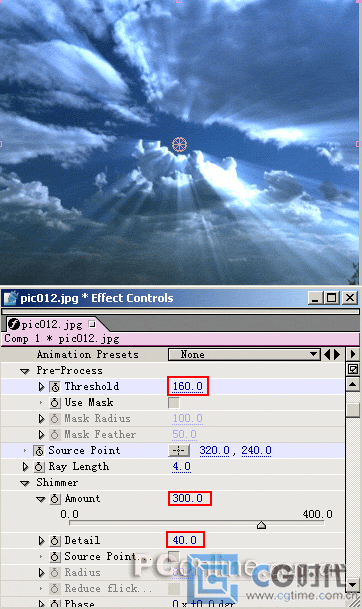362x609 pixels.
Task: Click the Mask Radius value 100.0
Action: [188, 418]
